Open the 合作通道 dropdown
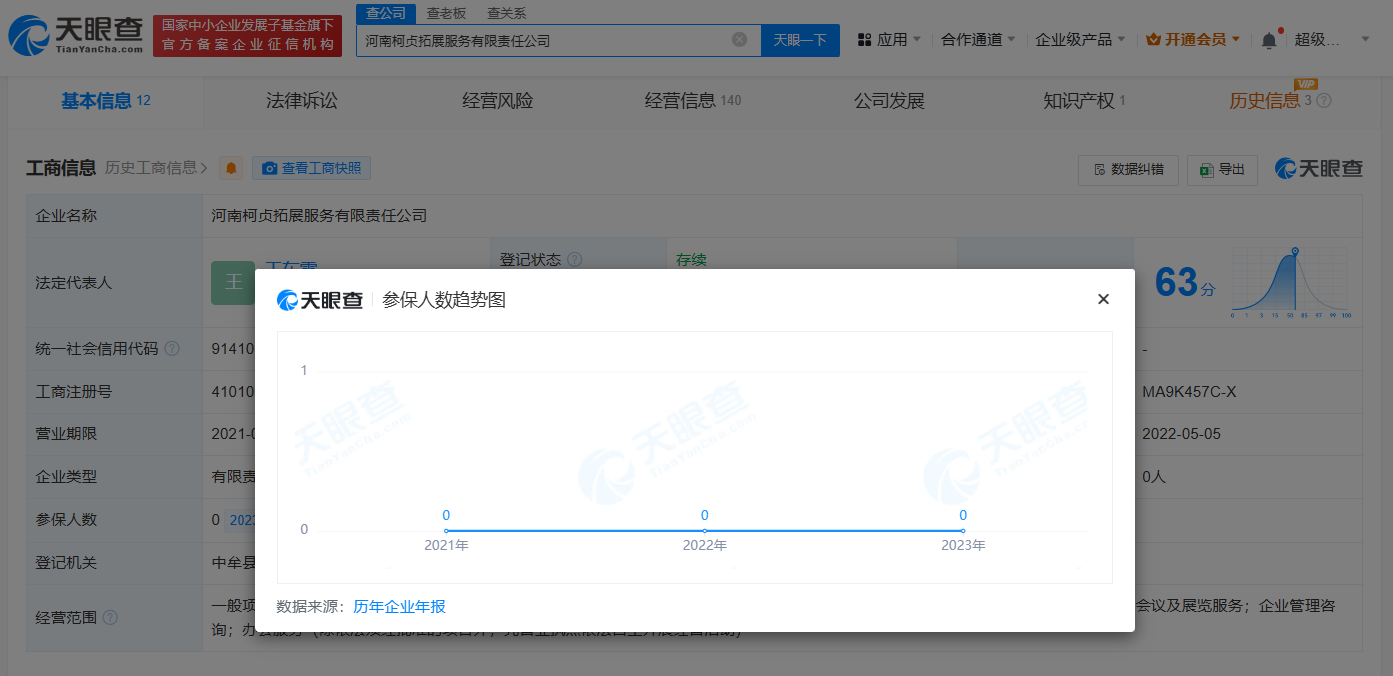1393x676 pixels. click(978, 40)
